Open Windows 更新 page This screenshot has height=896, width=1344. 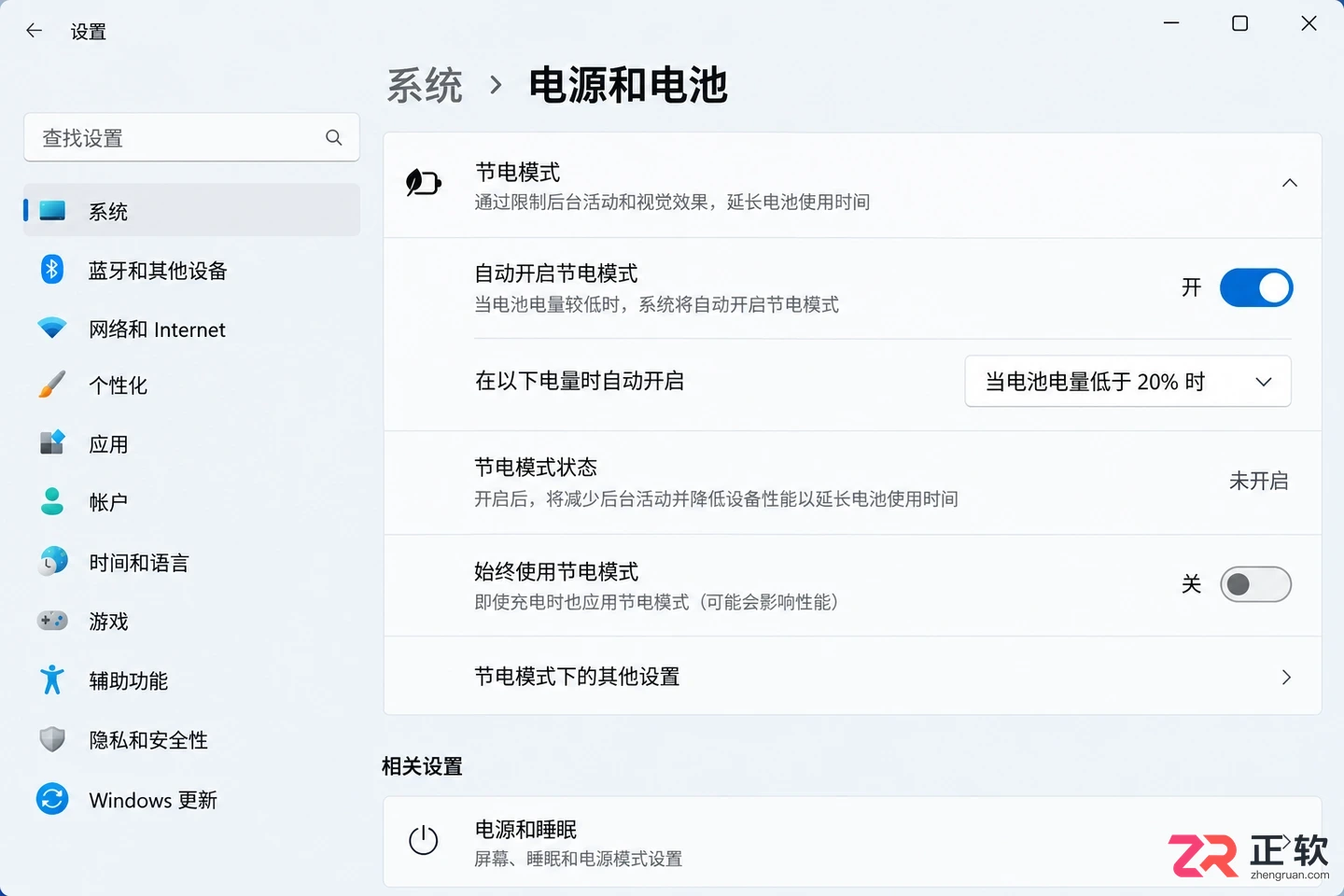click(191, 800)
